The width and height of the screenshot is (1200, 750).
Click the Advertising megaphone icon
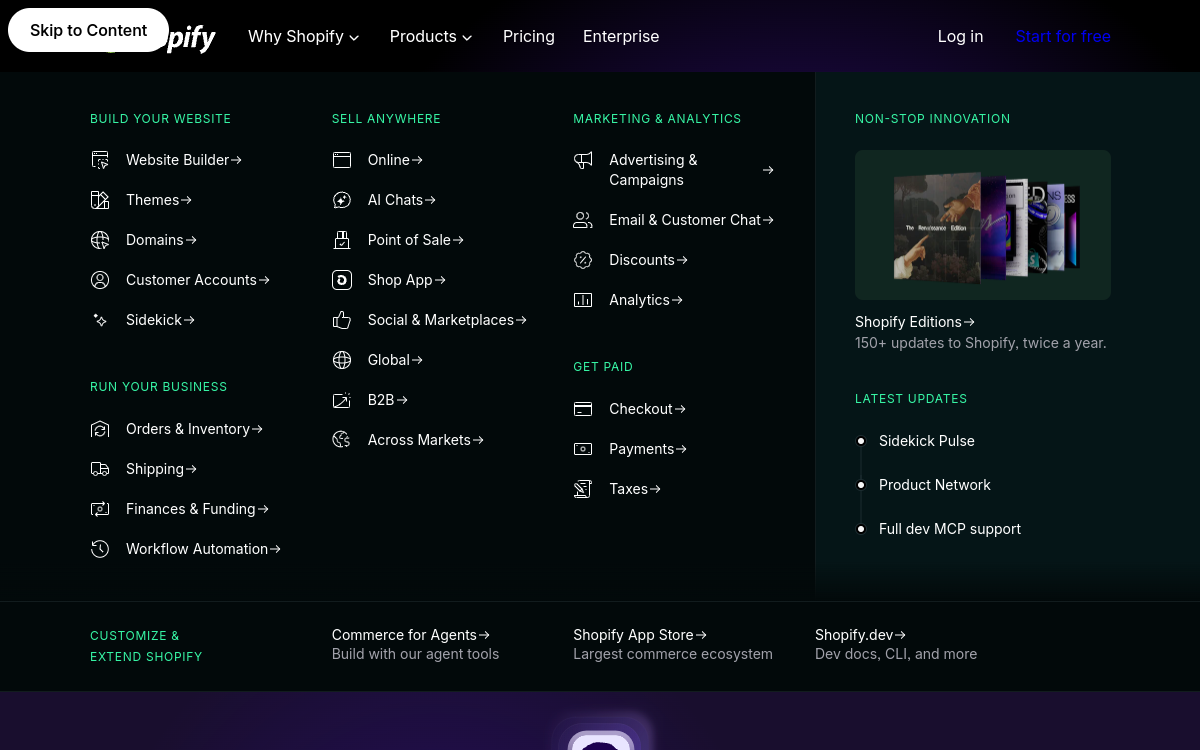click(x=583, y=160)
